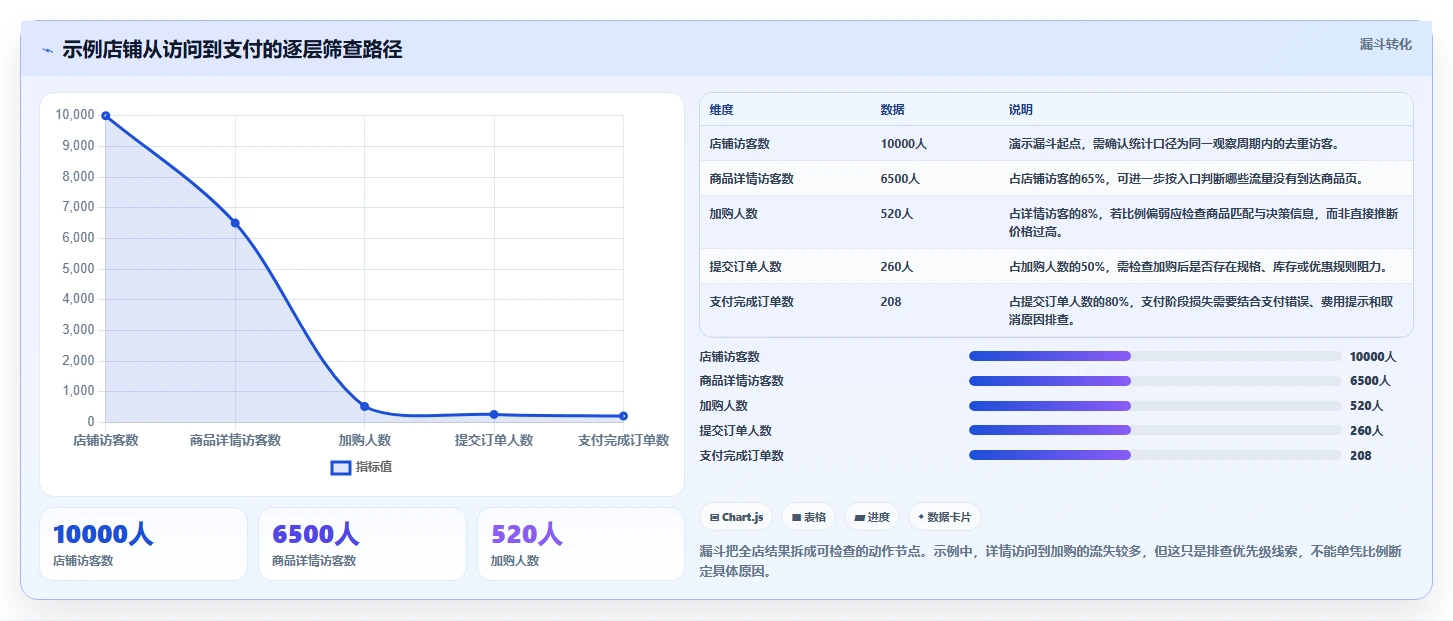Click the 店铺访客数 x-axis label
Screen dimensions: 1453x621
click(x=106, y=440)
